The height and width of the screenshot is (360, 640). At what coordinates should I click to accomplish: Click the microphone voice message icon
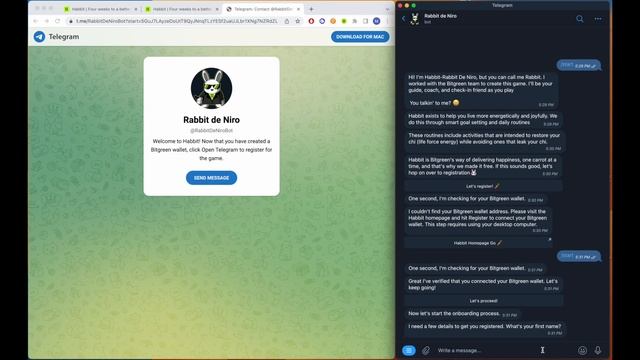tap(598, 350)
